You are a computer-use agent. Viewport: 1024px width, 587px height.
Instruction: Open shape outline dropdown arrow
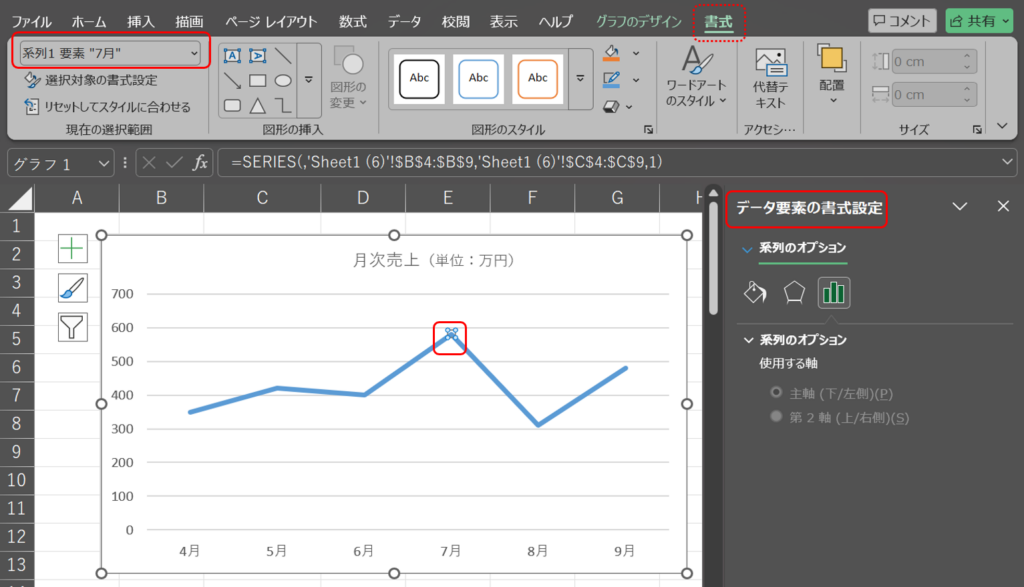click(636, 80)
